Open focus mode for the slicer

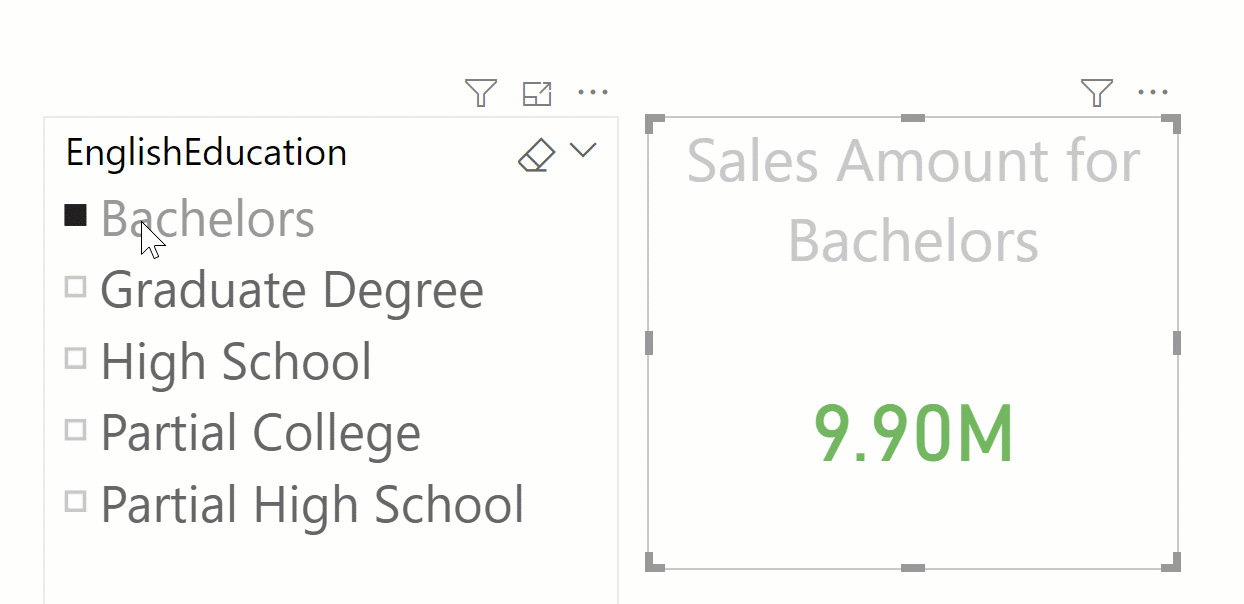[x=537, y=94]
